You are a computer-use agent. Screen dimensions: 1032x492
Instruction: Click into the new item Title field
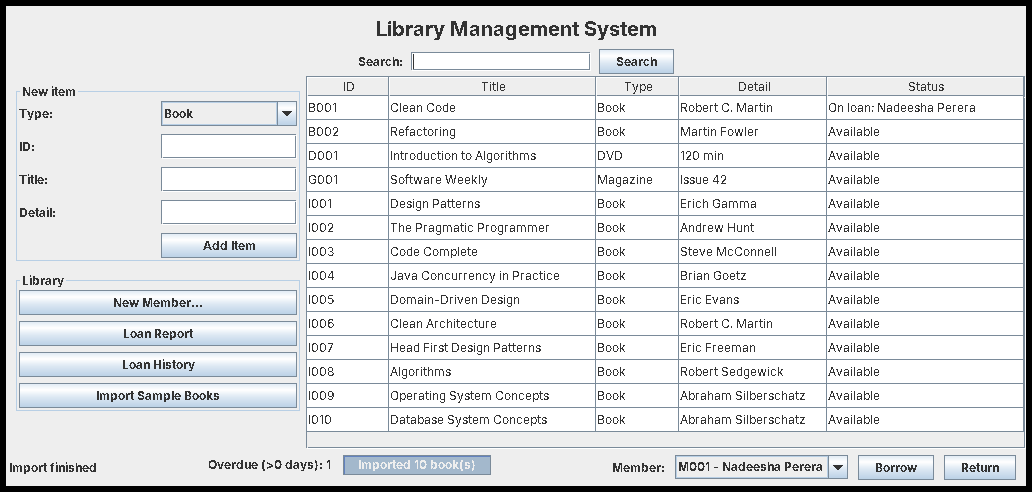pos(228,179)
